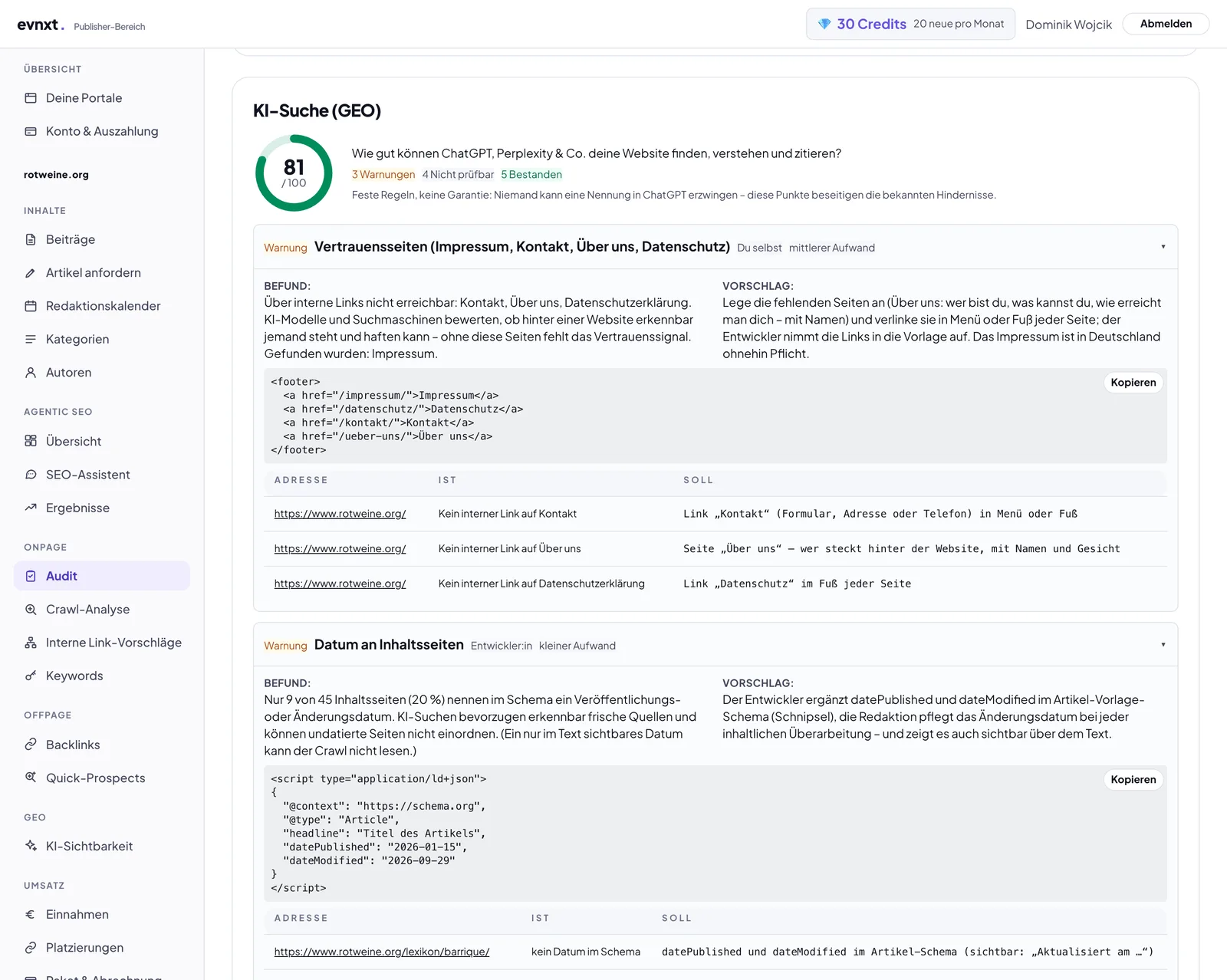1227x980 pixels.
Task: Copy the ld+json script snippet
Action: [1133, 780]
